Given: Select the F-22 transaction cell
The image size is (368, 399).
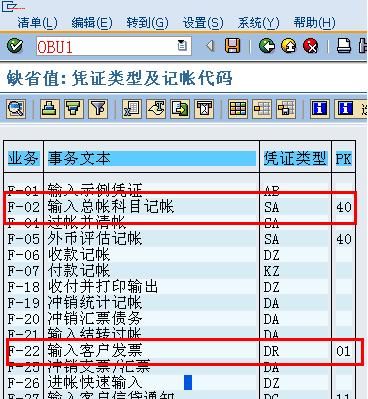Looking at the screenshot, I should (x=23, y=351).
